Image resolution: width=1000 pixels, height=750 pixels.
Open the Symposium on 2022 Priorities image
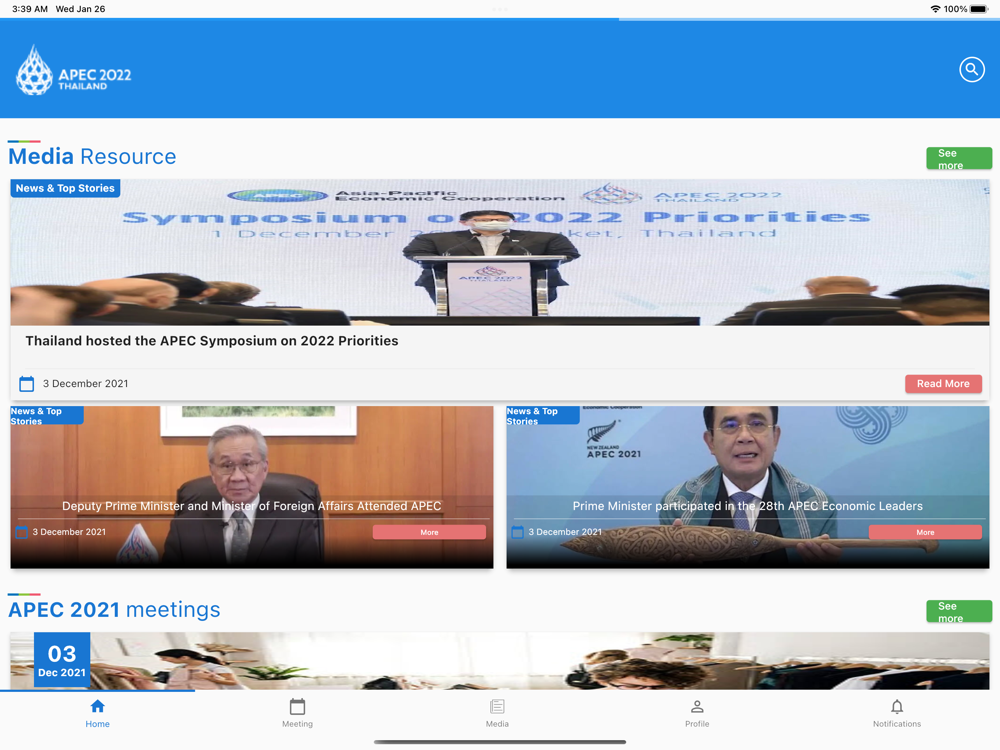pyautogui.click(x=500, y=253)
